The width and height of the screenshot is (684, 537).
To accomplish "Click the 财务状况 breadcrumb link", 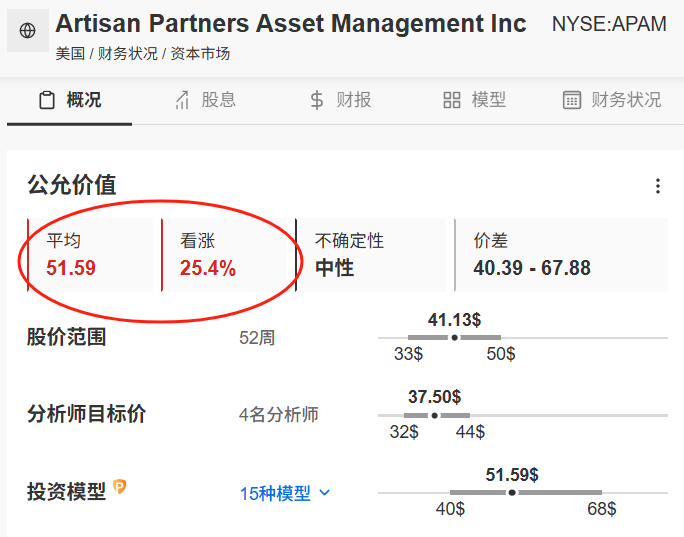I will [x=127, y=54].
